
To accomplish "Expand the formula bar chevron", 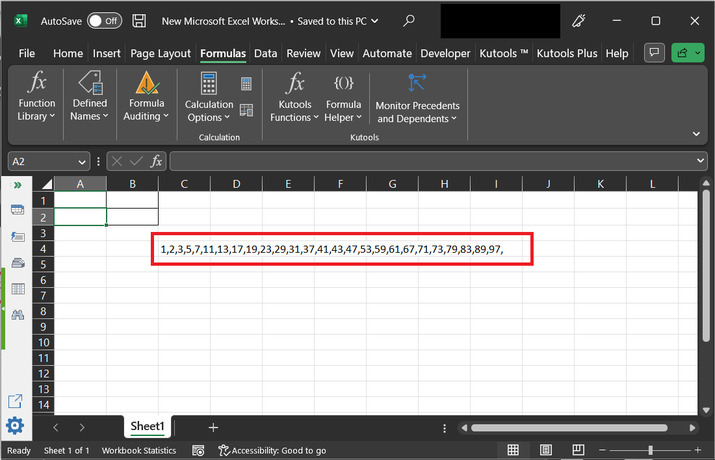I will point(700,161).
